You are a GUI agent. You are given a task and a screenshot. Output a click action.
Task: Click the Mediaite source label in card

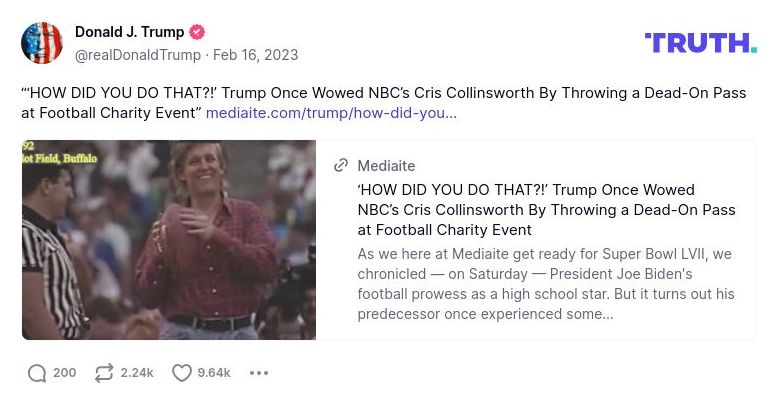coord(386,166)
